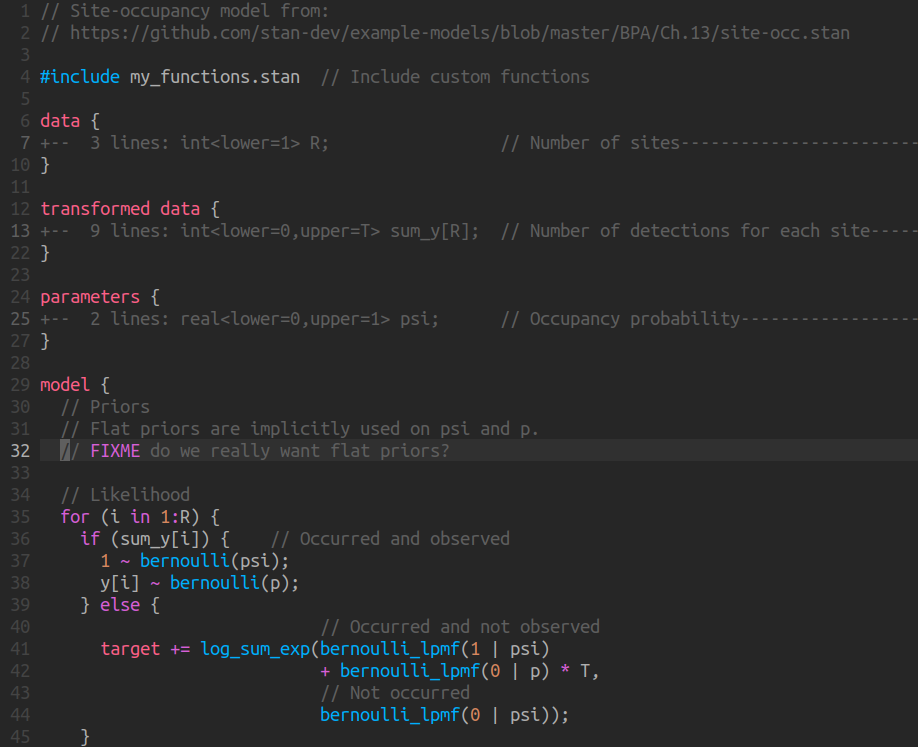Click the '// Occurred and not observed' comment
The image size is (918, 747).
460,626
